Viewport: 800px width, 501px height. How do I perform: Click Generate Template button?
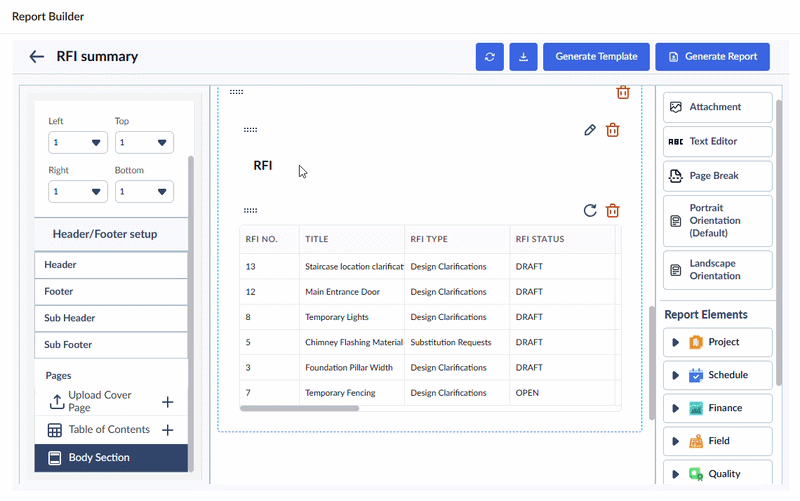coord(596,57)
